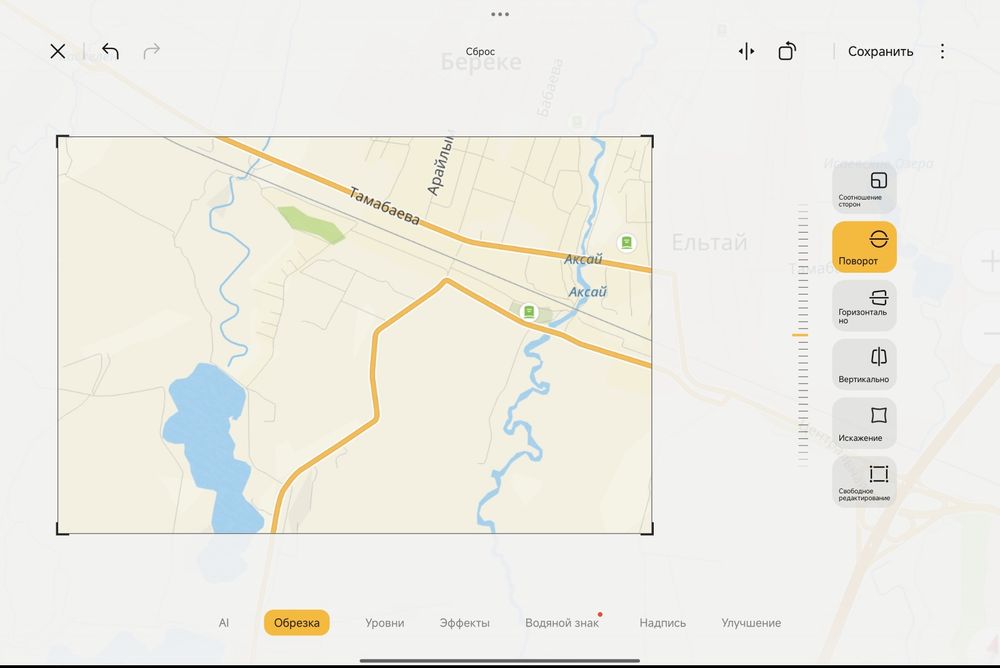1000x668 pixels.
Task: Select the Обрезка crop tab
Action: pos(297,623)
